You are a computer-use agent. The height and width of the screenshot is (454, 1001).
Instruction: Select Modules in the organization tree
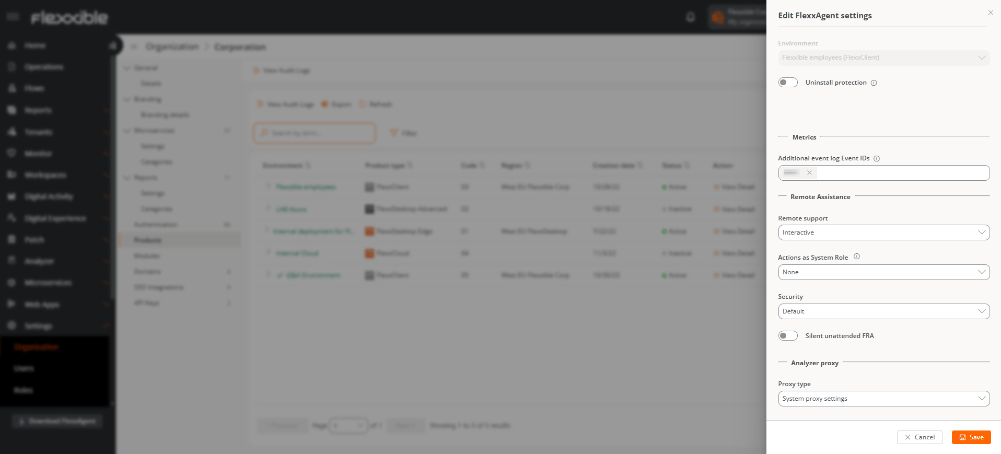pos(146,255)
